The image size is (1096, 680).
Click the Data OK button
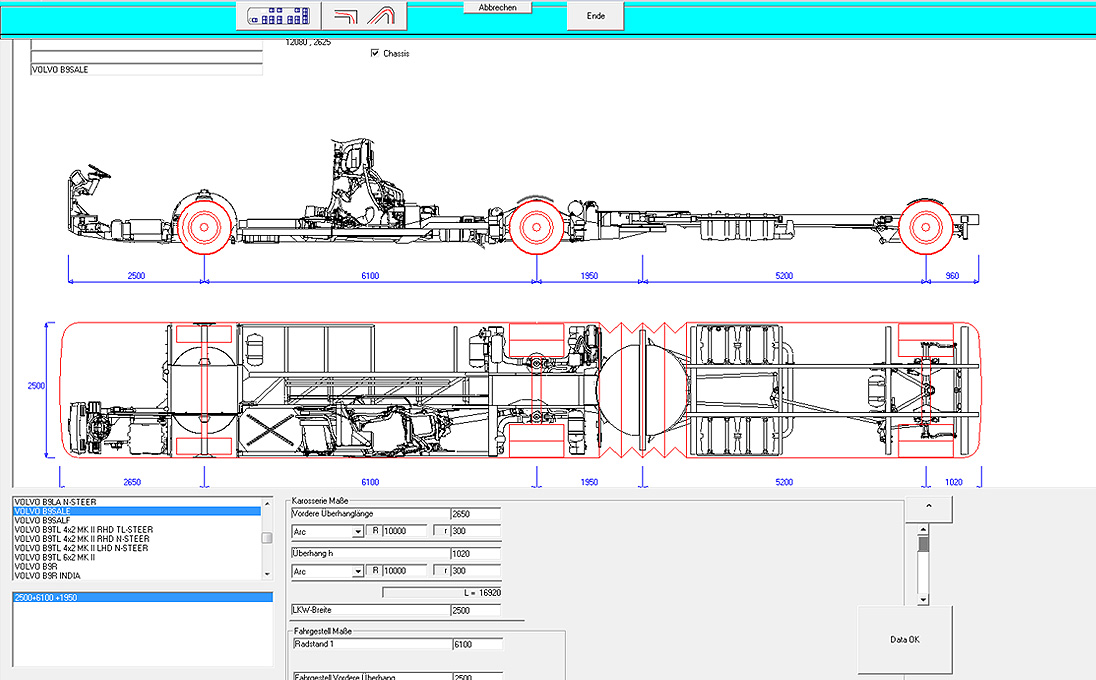(x=904, y=639)
